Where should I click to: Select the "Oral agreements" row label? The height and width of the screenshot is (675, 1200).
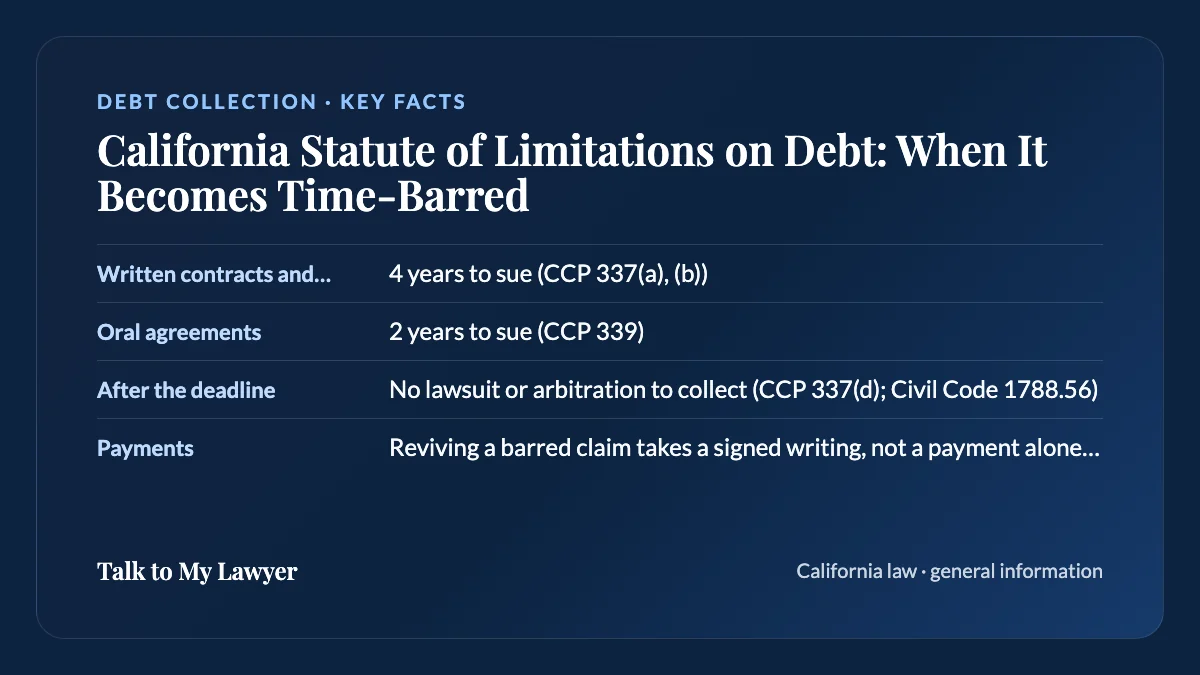tap(179, 332)
